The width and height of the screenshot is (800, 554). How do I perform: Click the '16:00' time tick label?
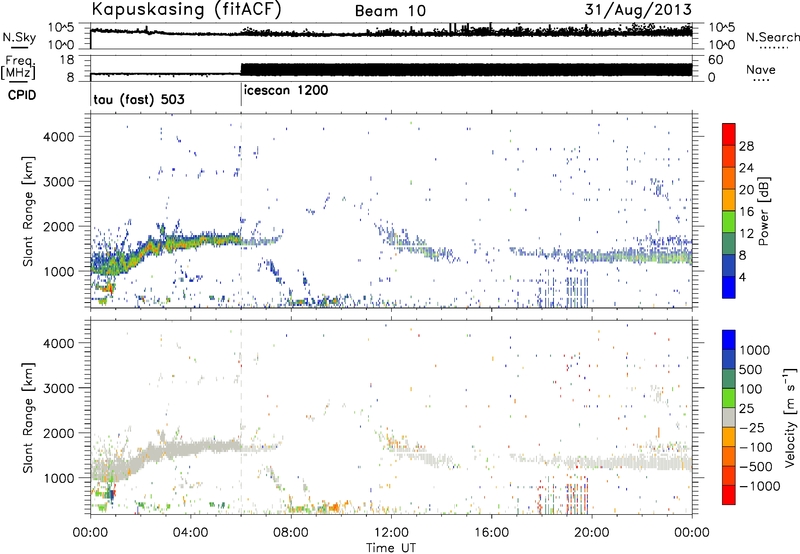(491, 533)
